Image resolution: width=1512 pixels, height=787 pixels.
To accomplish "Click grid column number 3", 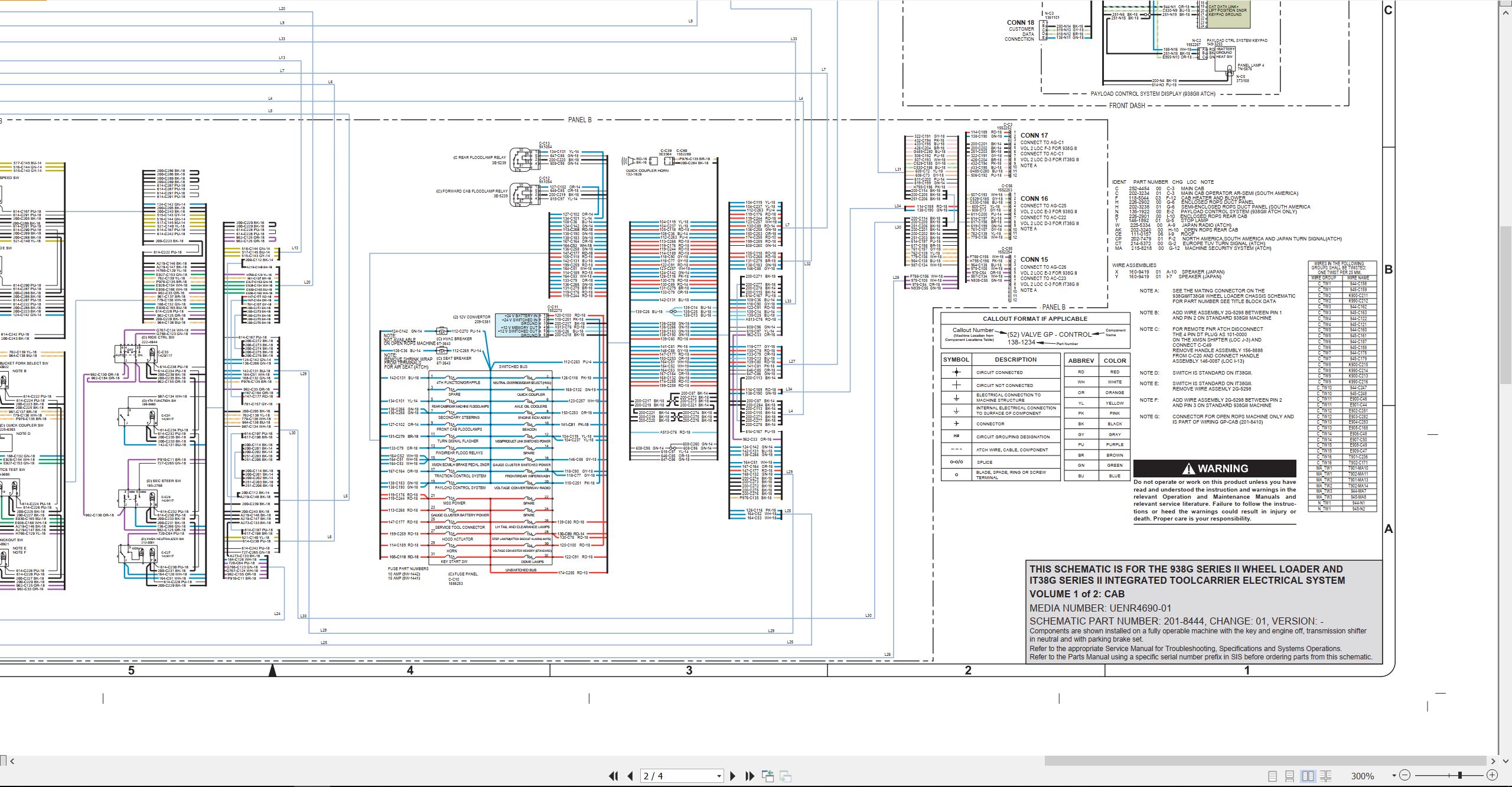I will [689, 670].
